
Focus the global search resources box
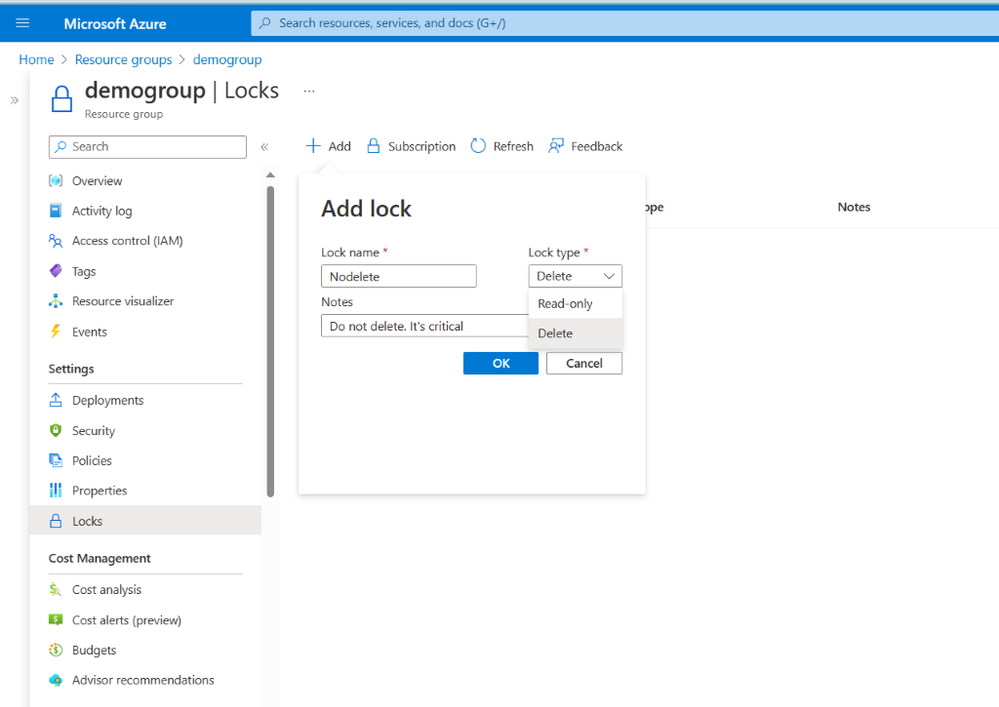tap(624, 23)
